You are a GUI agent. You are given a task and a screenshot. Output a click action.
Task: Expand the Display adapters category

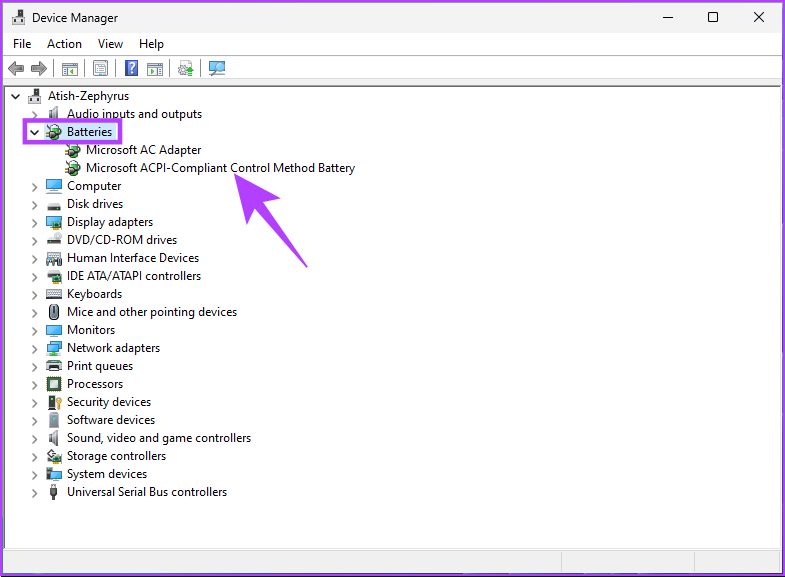pos(35,222)
